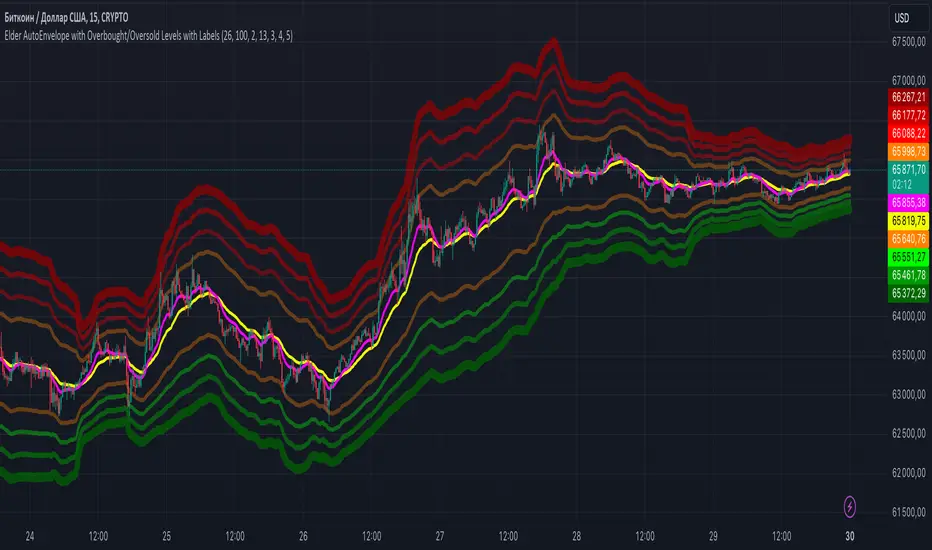Select the 66 088,22 bright red label
932x550 pixels.
[909, 133]
